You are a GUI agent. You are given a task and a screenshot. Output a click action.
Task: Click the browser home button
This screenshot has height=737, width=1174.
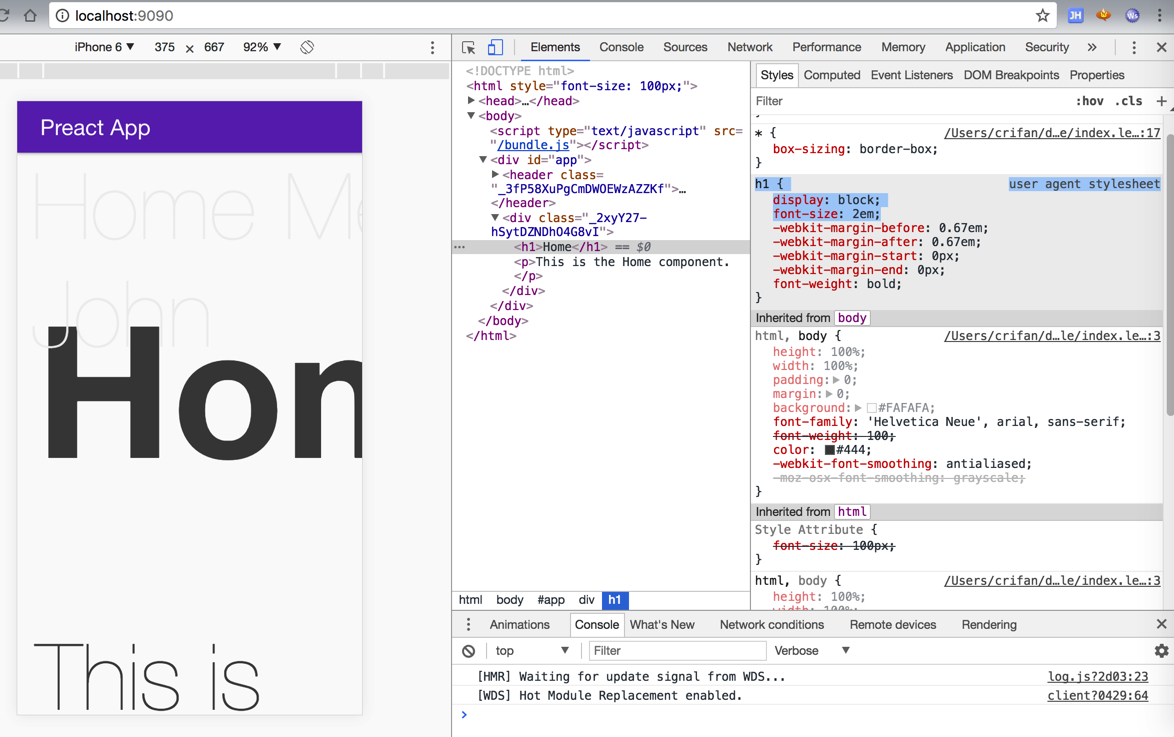tap(30, 15)
